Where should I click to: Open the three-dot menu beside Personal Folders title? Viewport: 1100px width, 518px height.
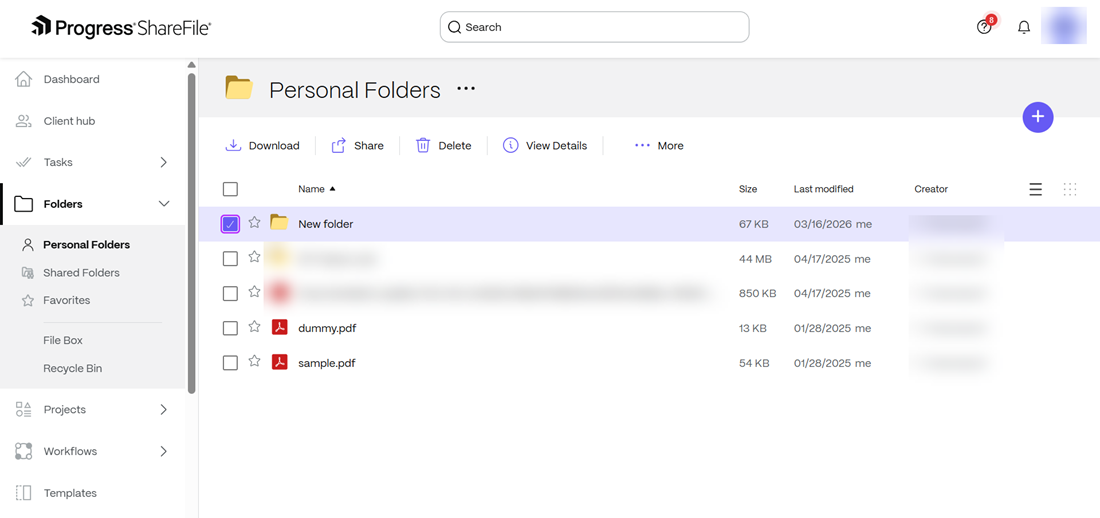click(466, 89)
